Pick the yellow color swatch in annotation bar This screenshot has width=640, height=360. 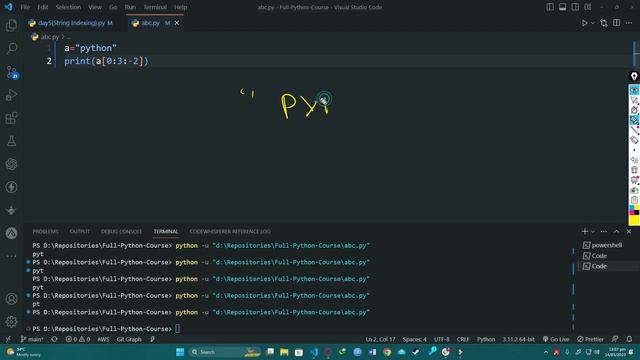(x=634, y=220)
